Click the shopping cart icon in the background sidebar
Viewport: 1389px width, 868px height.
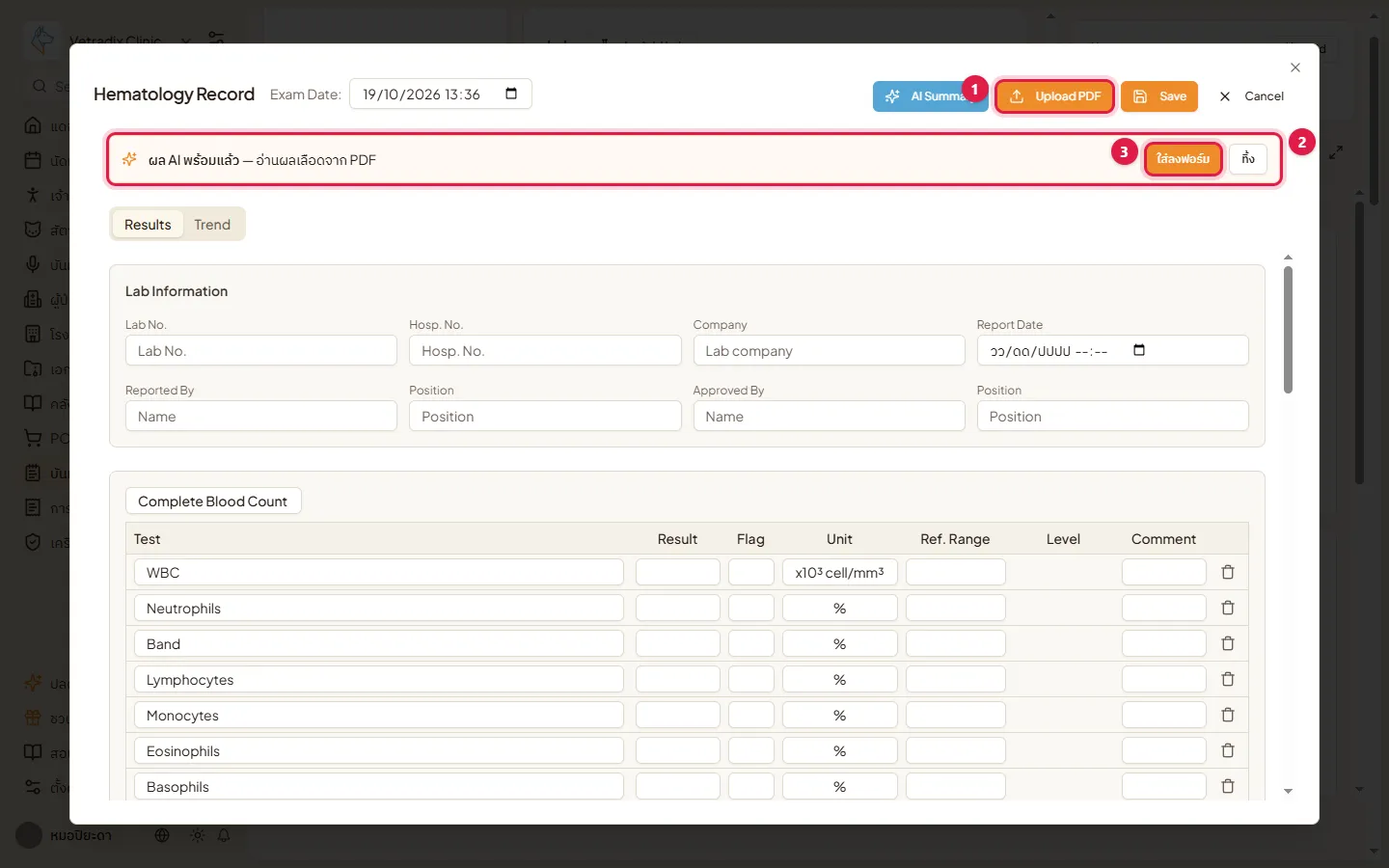pyautogui.click(x=33, y=438)
